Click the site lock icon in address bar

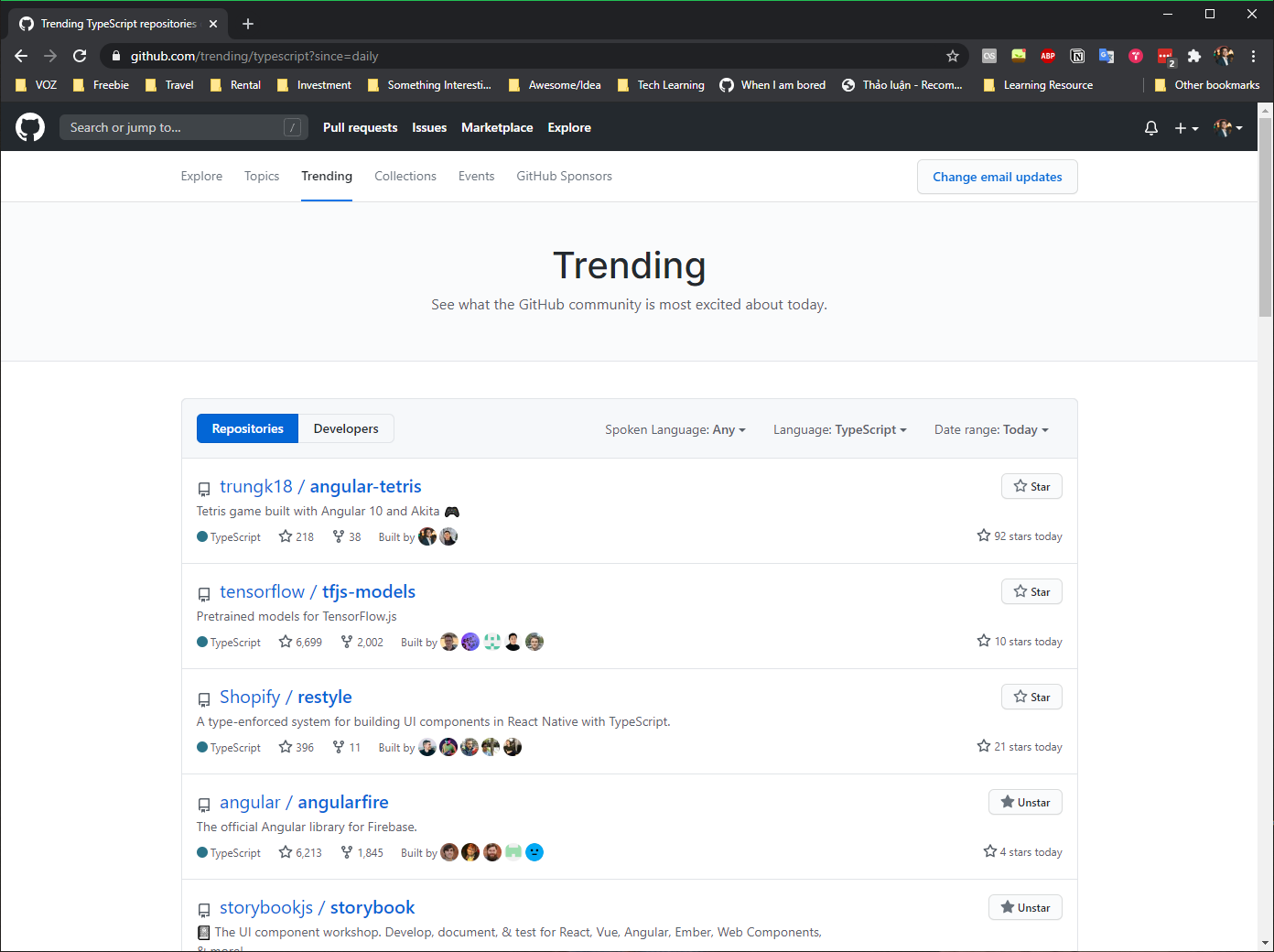coord(115,56)
